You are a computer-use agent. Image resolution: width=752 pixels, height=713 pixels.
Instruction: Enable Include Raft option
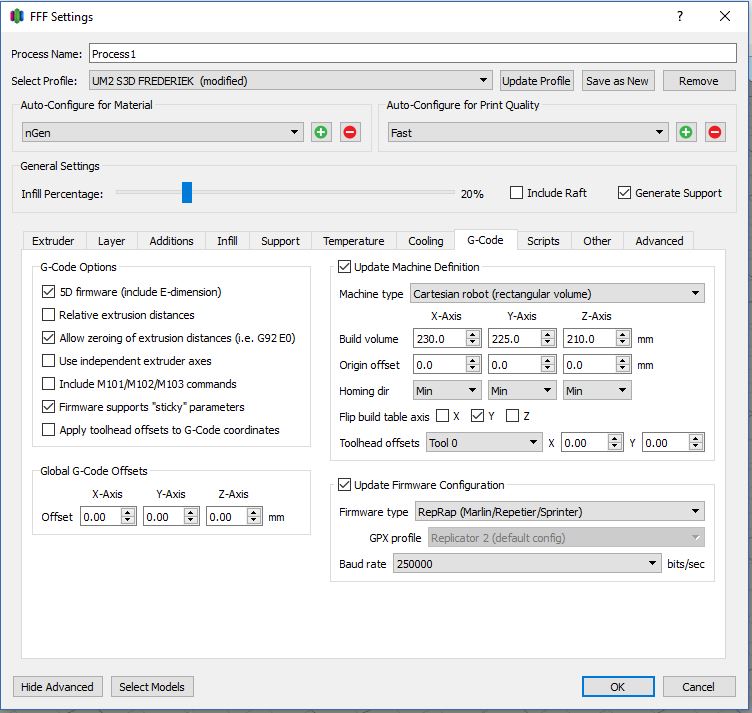point(517,193)
